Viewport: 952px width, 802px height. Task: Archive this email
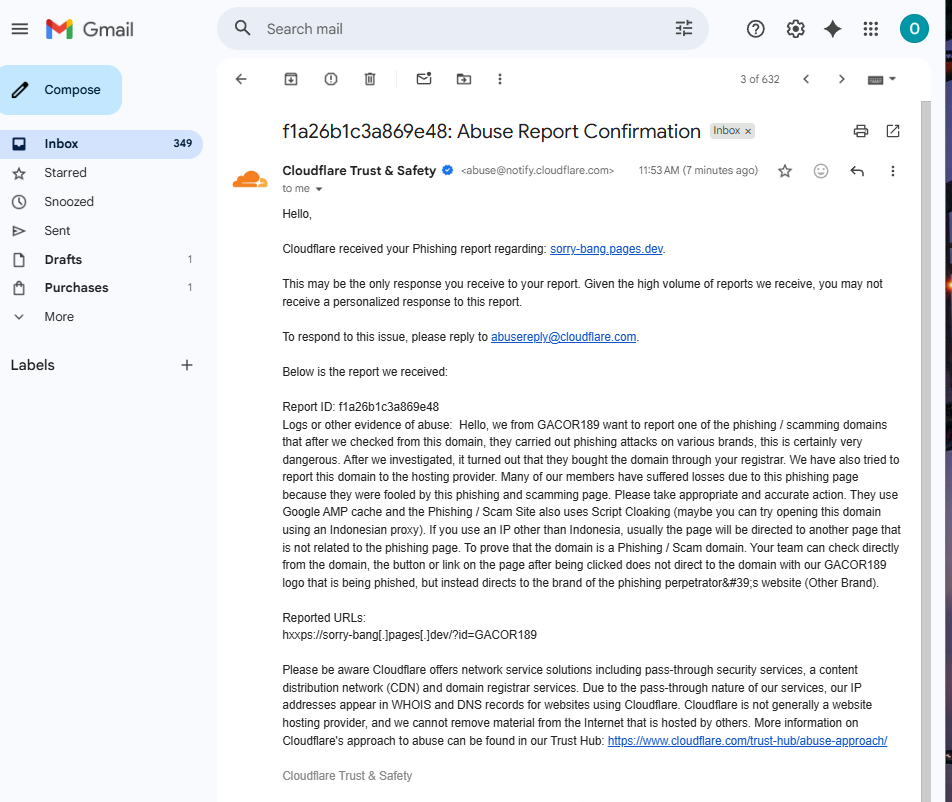point(291,79)
